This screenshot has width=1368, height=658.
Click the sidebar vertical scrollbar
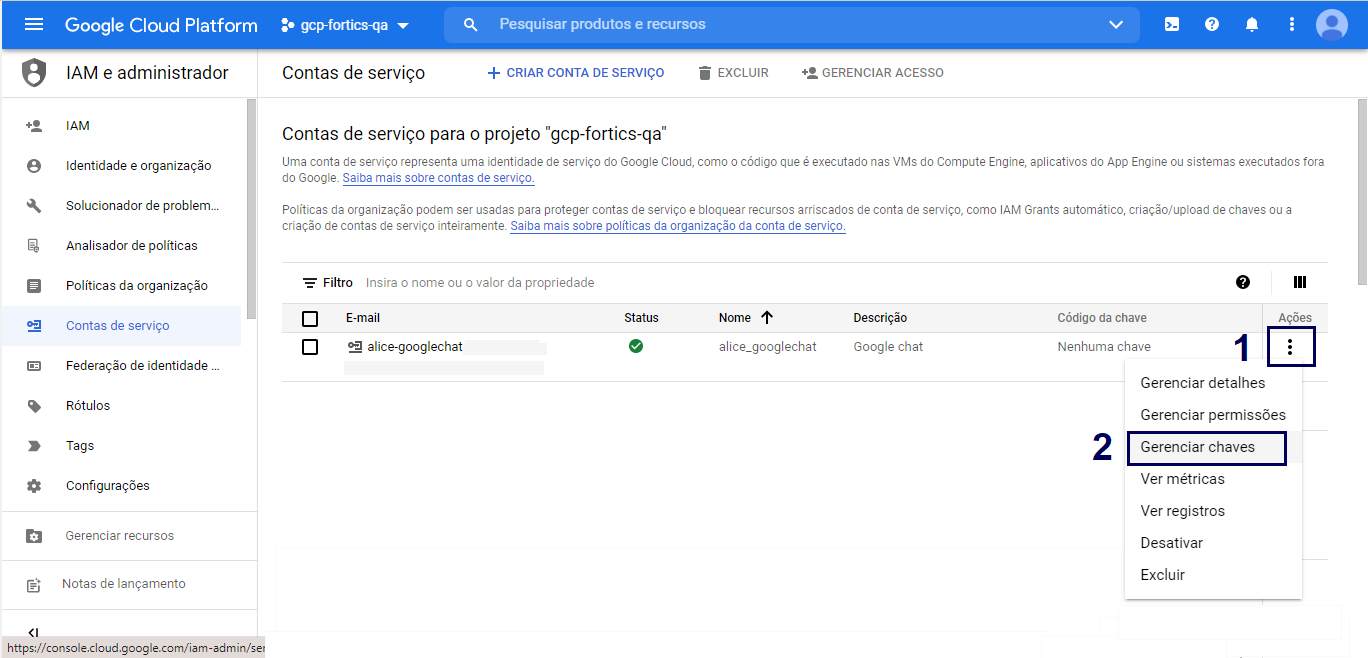tap(251, 208)
